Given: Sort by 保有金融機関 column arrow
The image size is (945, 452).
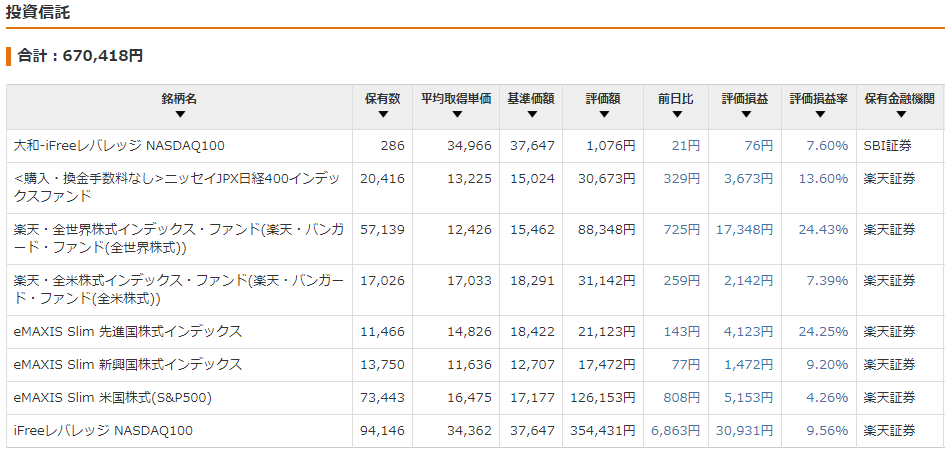Looking at the screenshot, I should tap(900, 115).
